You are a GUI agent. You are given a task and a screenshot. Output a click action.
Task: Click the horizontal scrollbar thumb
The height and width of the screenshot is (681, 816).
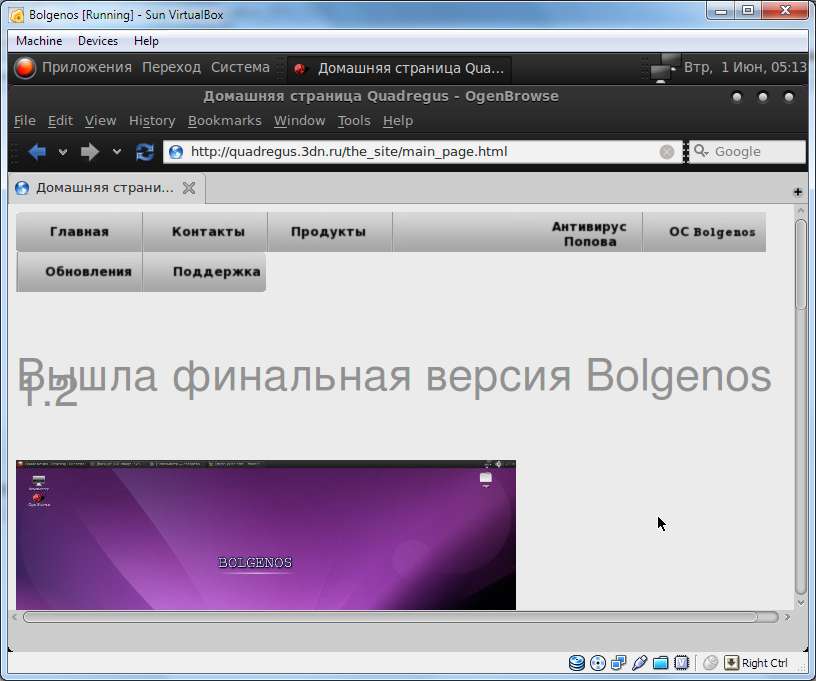click(390, 617)
